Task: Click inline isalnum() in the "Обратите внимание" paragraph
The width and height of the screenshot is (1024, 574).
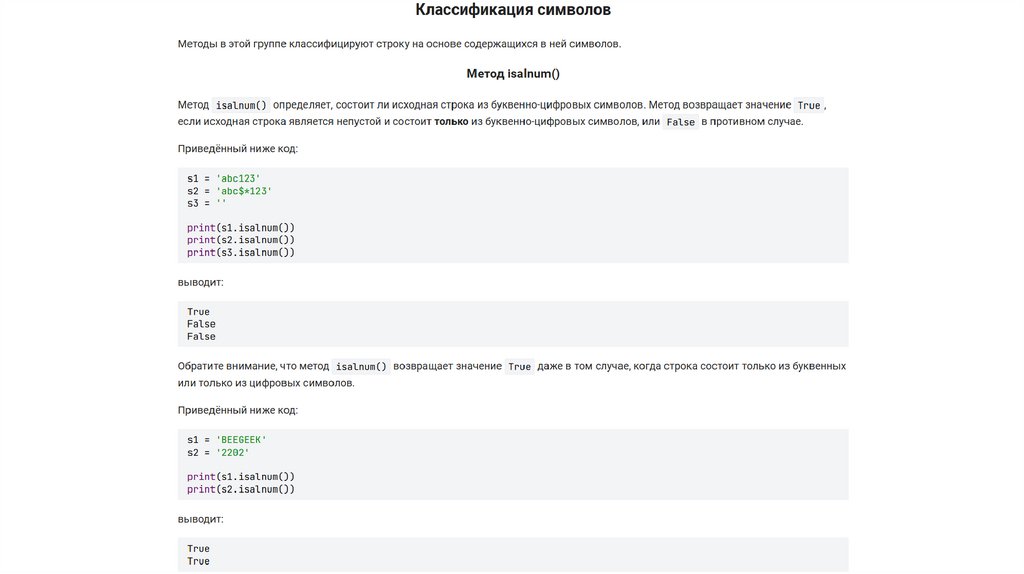Action: tap(360, 367)
